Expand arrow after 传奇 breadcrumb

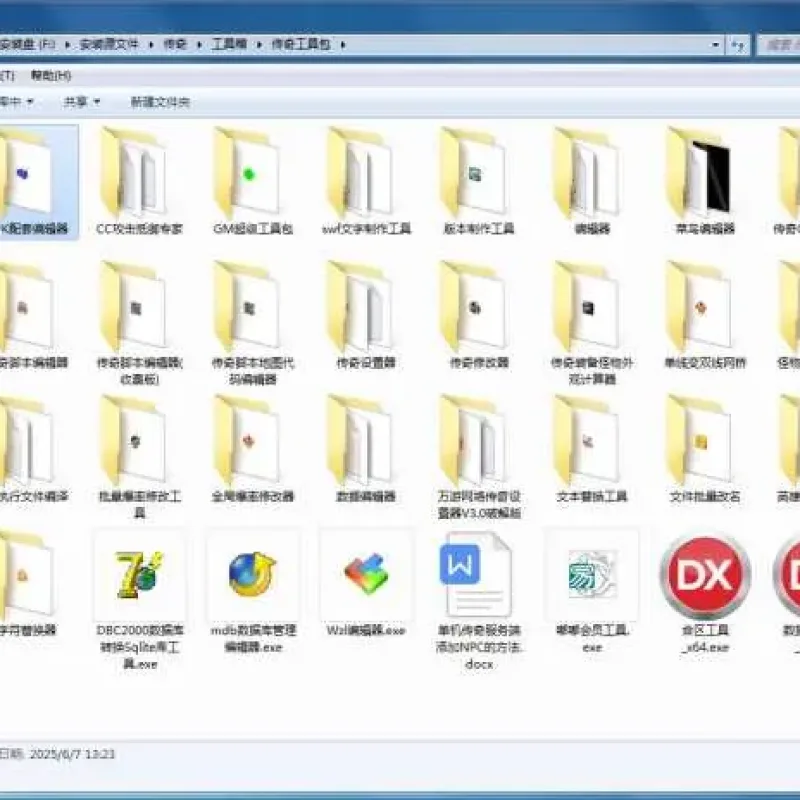199,45
